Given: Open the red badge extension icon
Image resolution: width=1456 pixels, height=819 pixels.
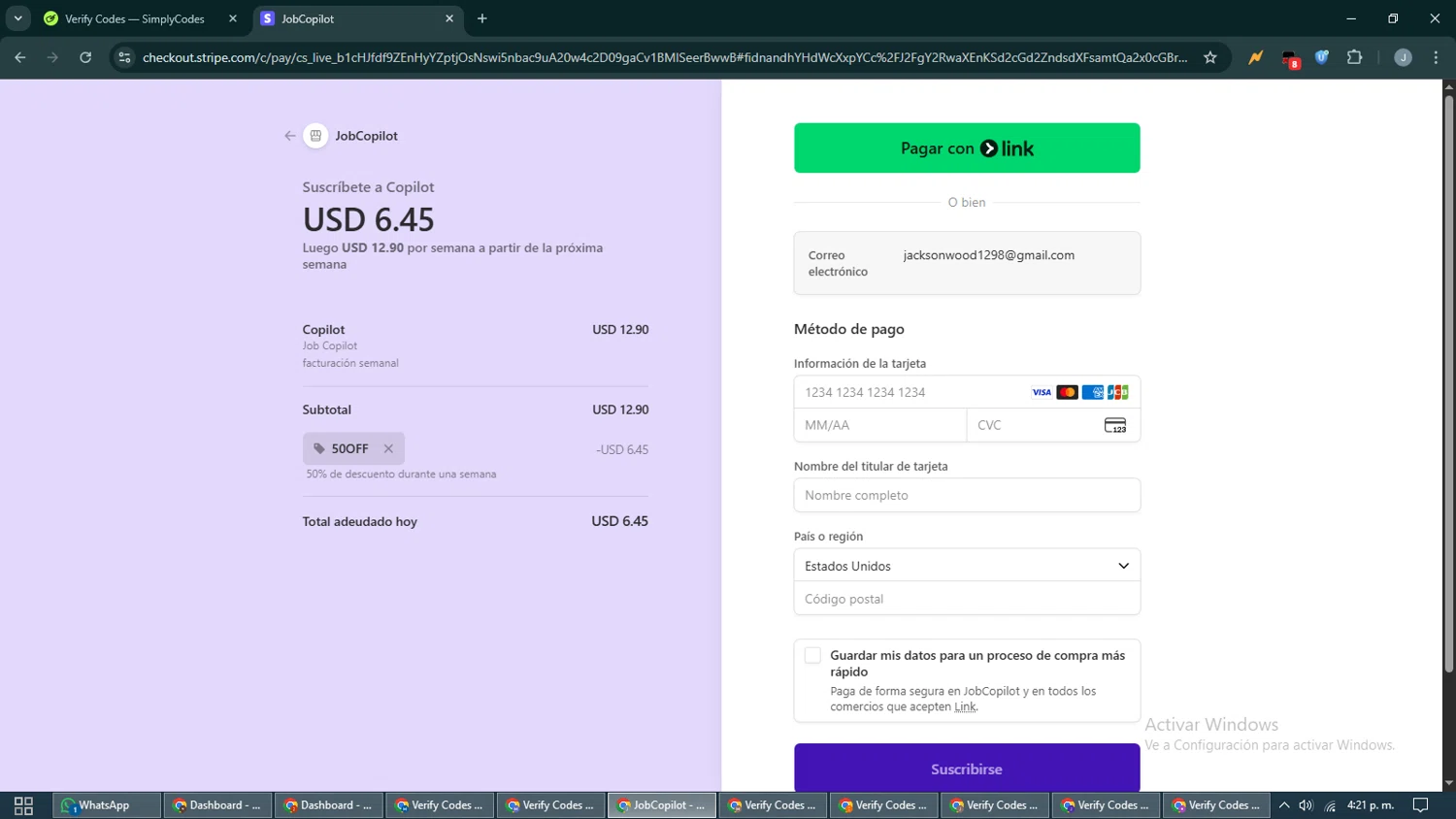Looking at the screenshot, I should pos(1289,58).
